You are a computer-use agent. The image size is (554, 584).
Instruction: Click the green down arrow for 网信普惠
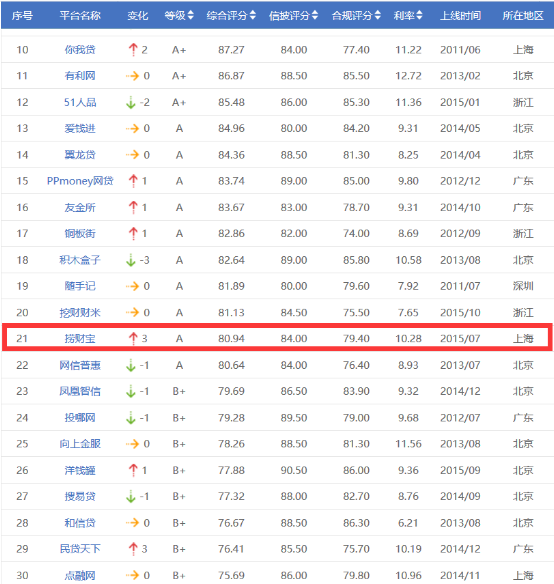[131, 365]
